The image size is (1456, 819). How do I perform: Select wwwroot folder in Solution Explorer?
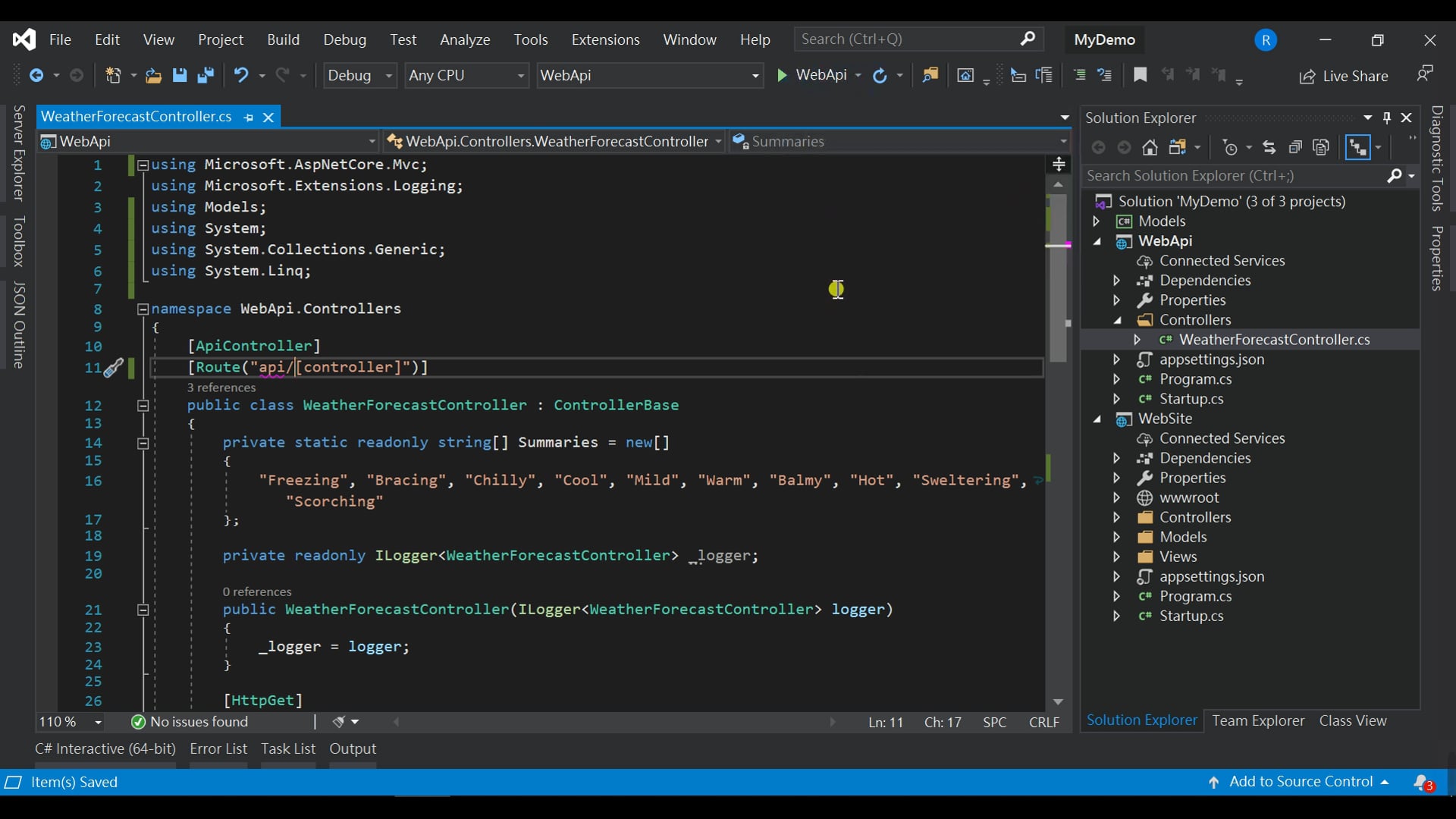coord(1189,498)
